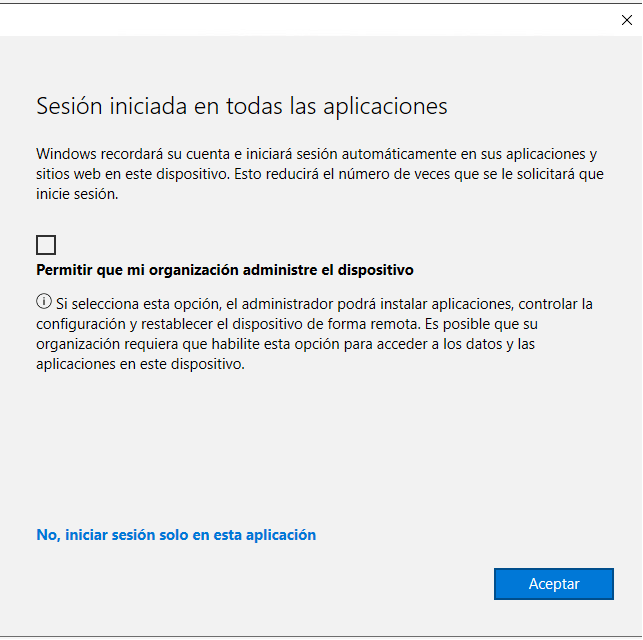Choose 'No, iniciar sesión solo en esta aplicación'

(x=176, y=535)
